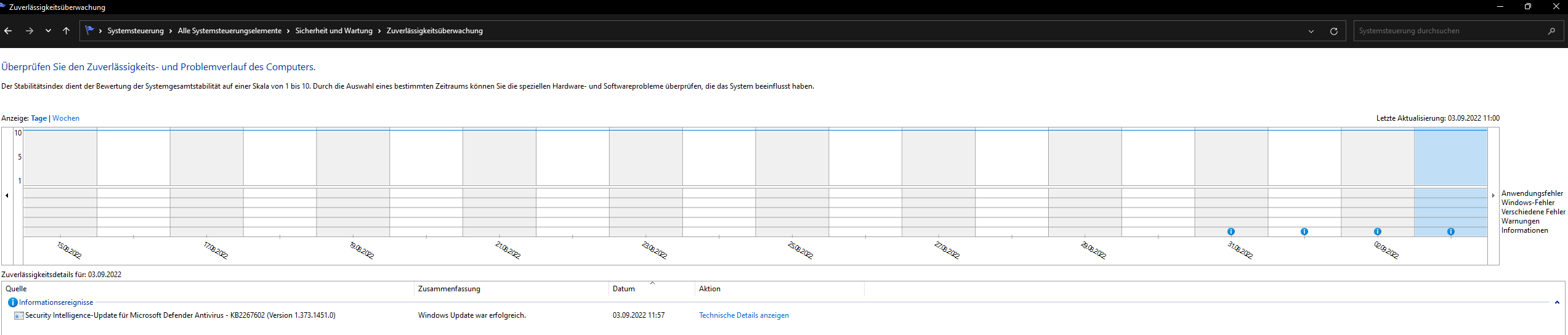Image resolution: width=1568 pixels, height=335 pixels.
Task: Refresh the view with the reload icon
Action: point(1334,31)
